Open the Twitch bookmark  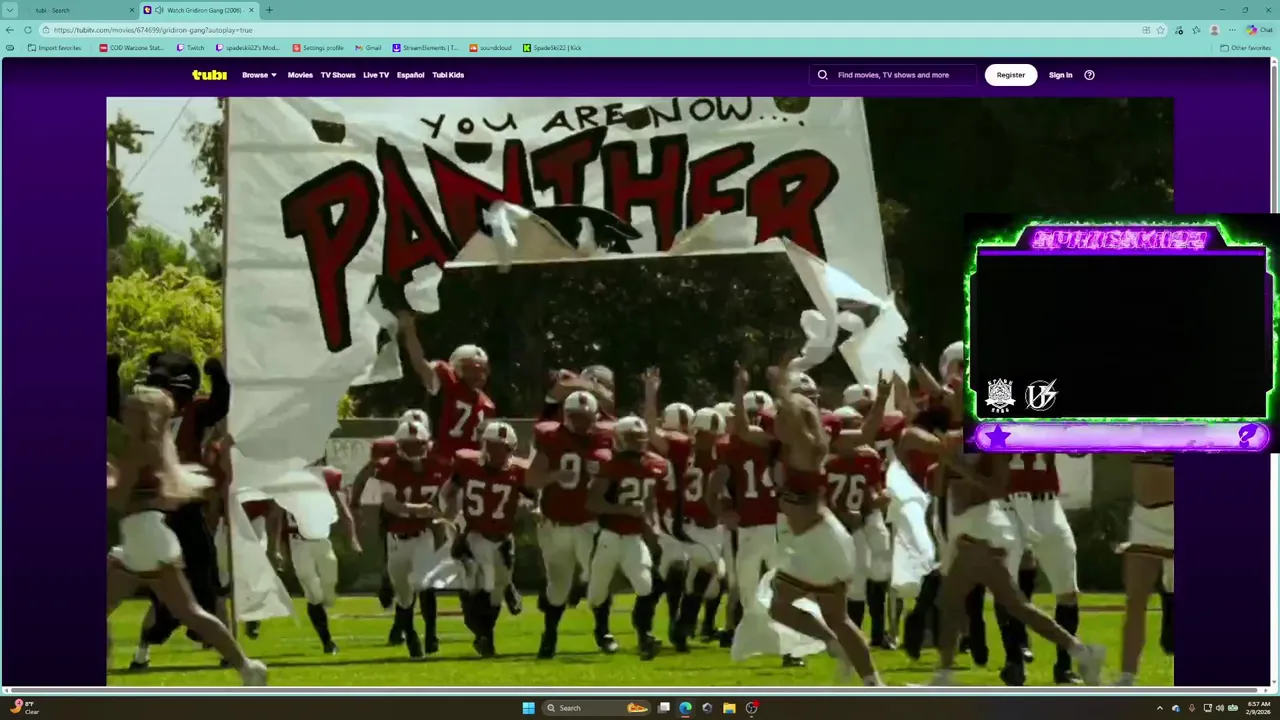[x=190, y=48]
